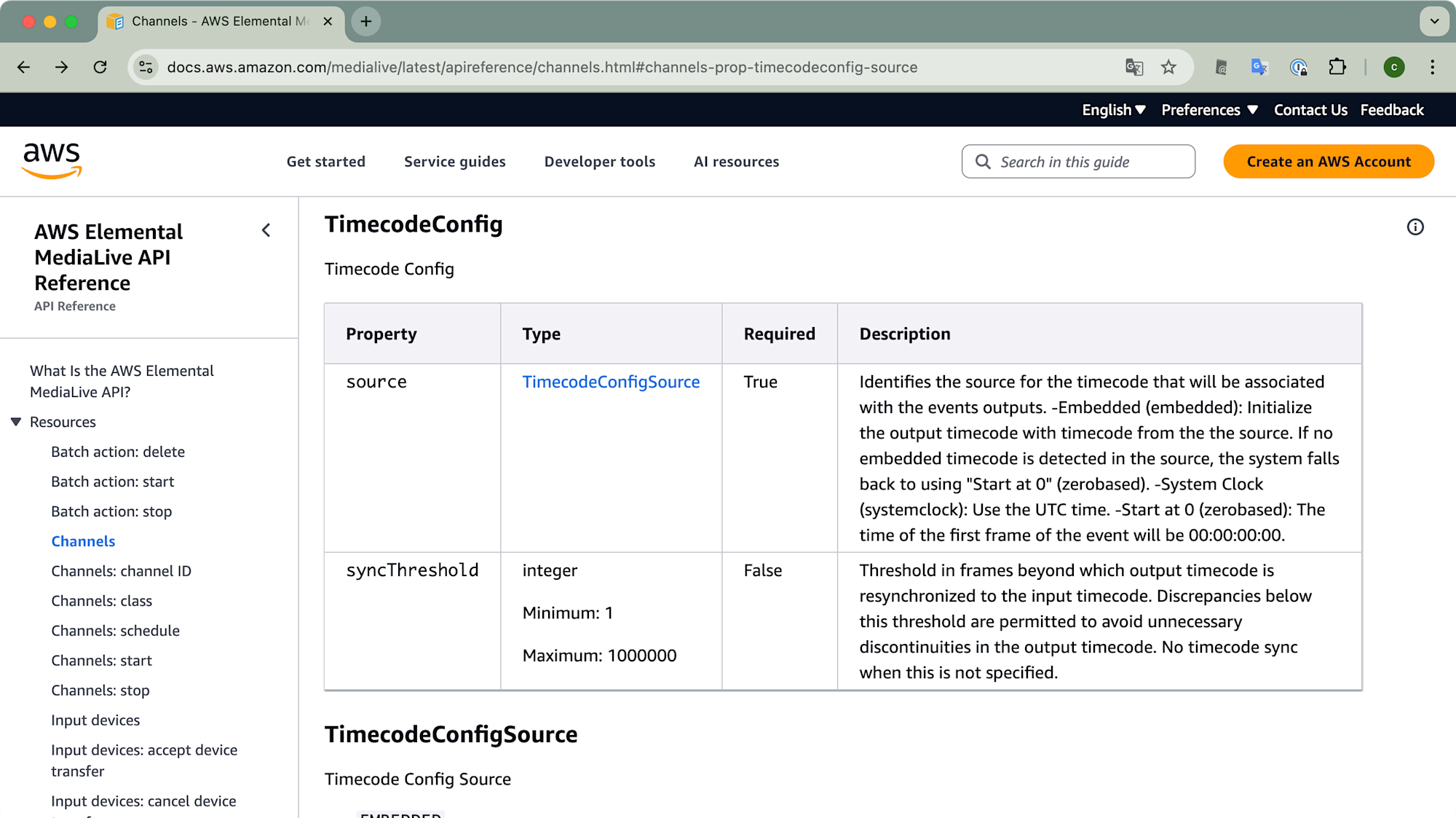Image resolution: width=1456 pixels, height=818 pixels.
Task: Bookmark this page with the star icon
Action: pos(1168,67)
